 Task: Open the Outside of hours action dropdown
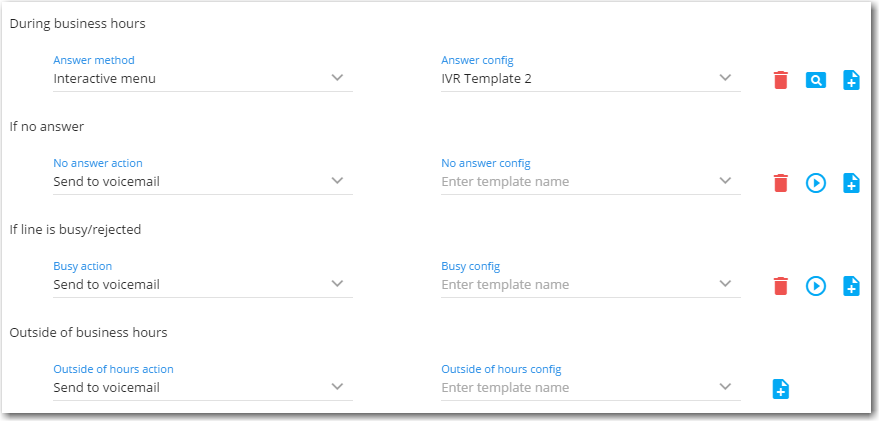(x=203, y=388)
